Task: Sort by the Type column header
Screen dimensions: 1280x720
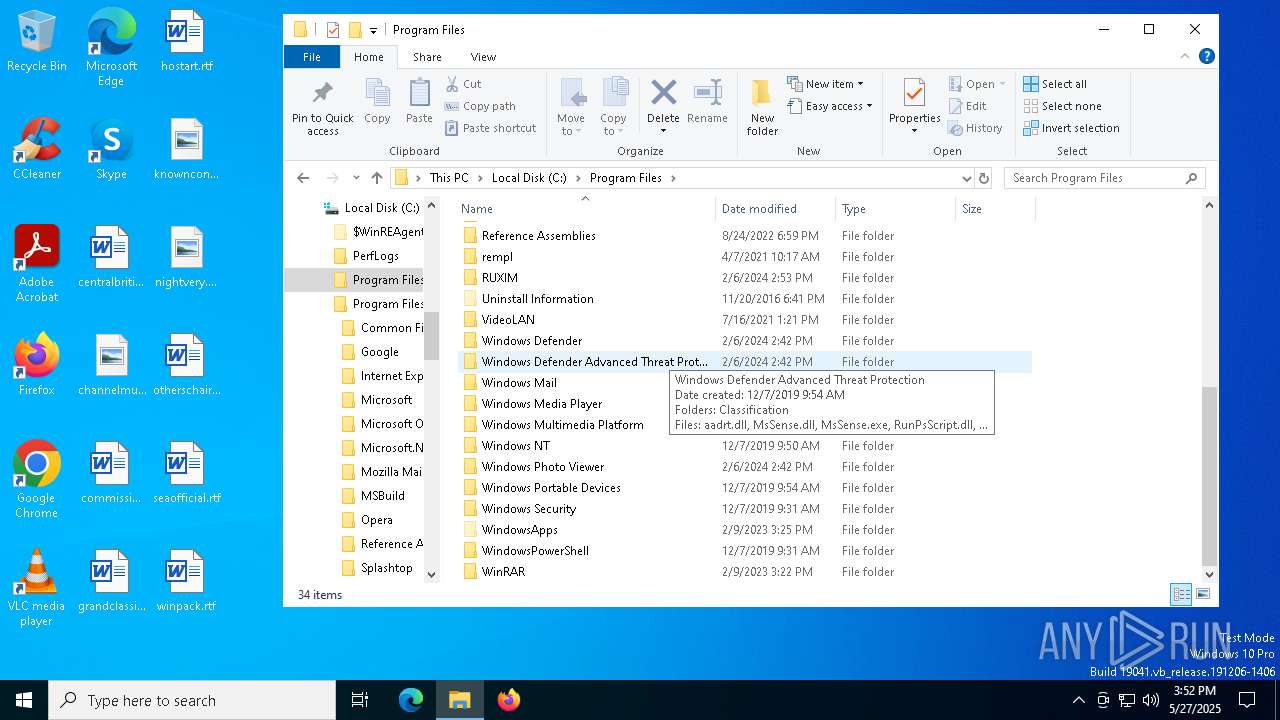Action: tap(896, 209)
